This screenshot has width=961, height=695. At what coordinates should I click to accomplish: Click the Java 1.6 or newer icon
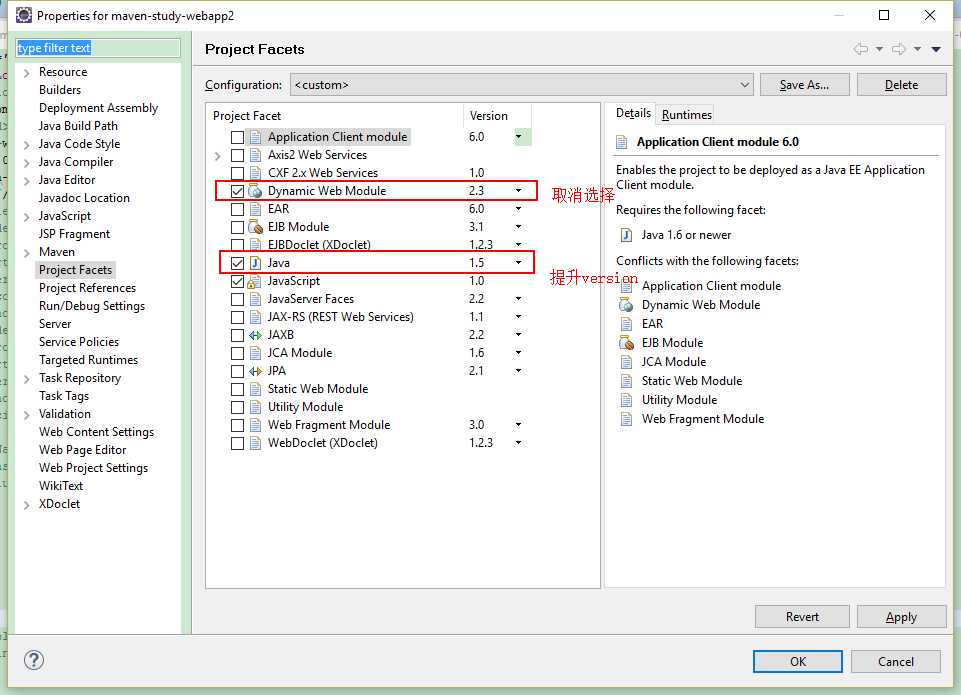[626, 235]
